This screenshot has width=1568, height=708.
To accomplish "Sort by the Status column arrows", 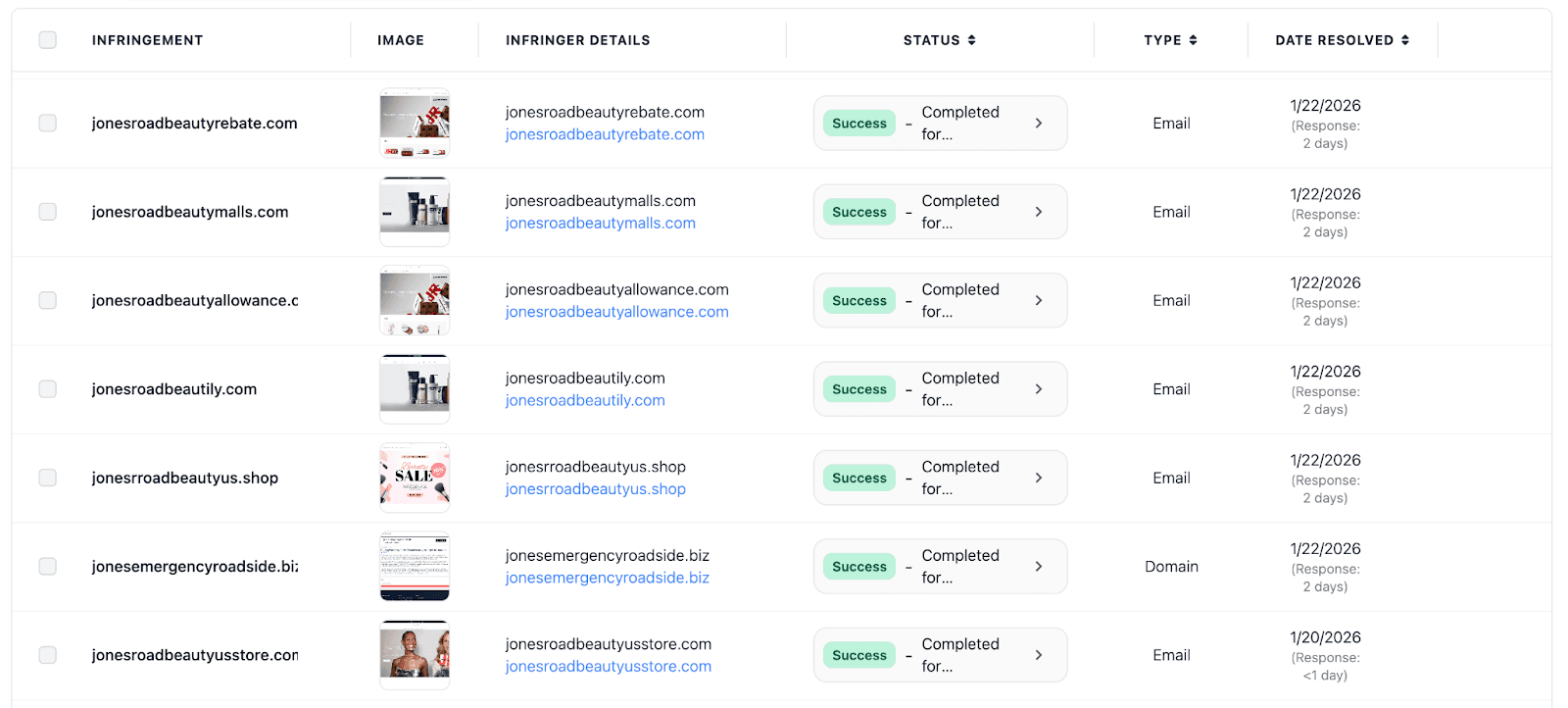I will pyautogui.click(x=971, y=40).
